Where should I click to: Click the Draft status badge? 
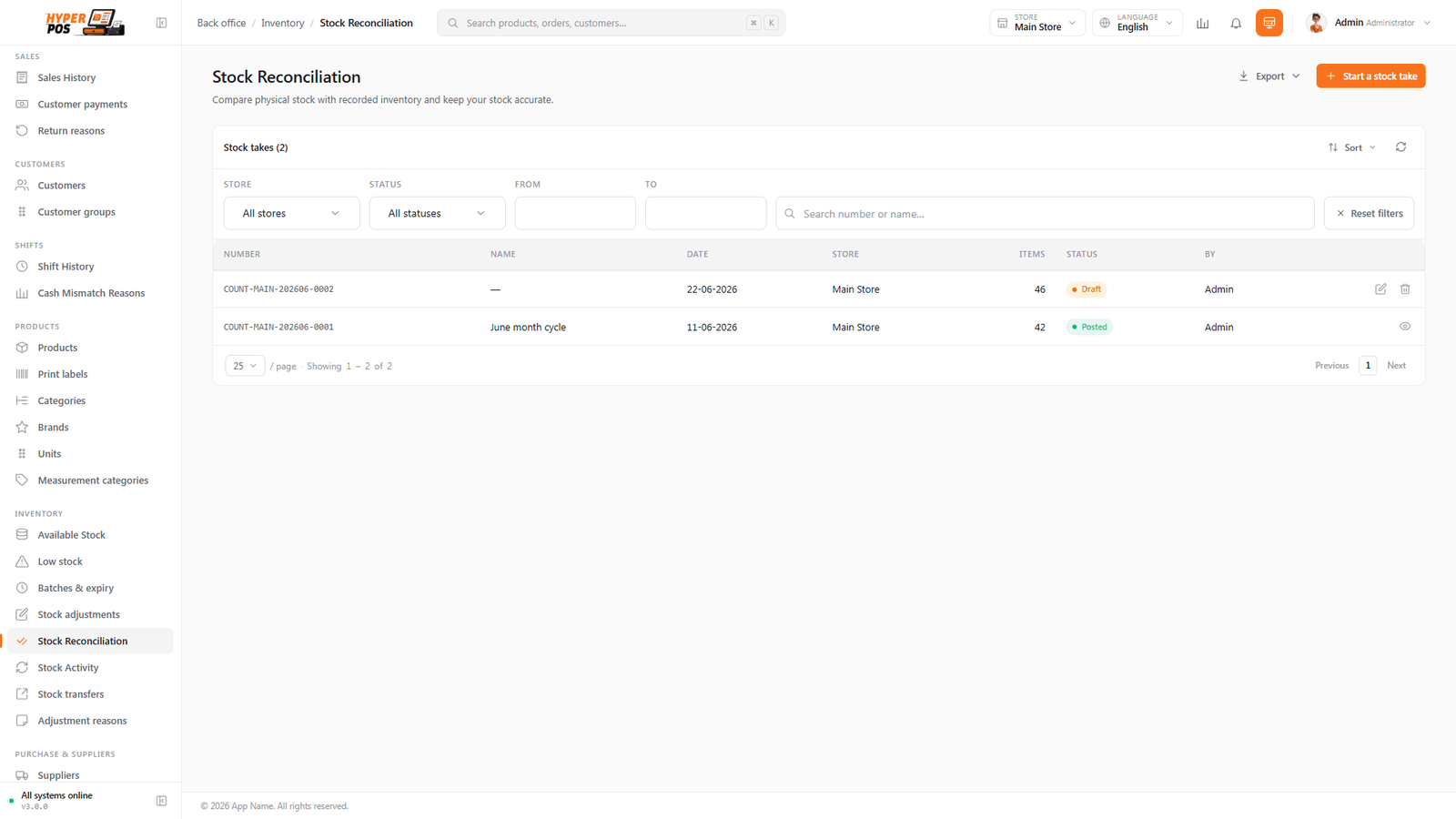1086,289
